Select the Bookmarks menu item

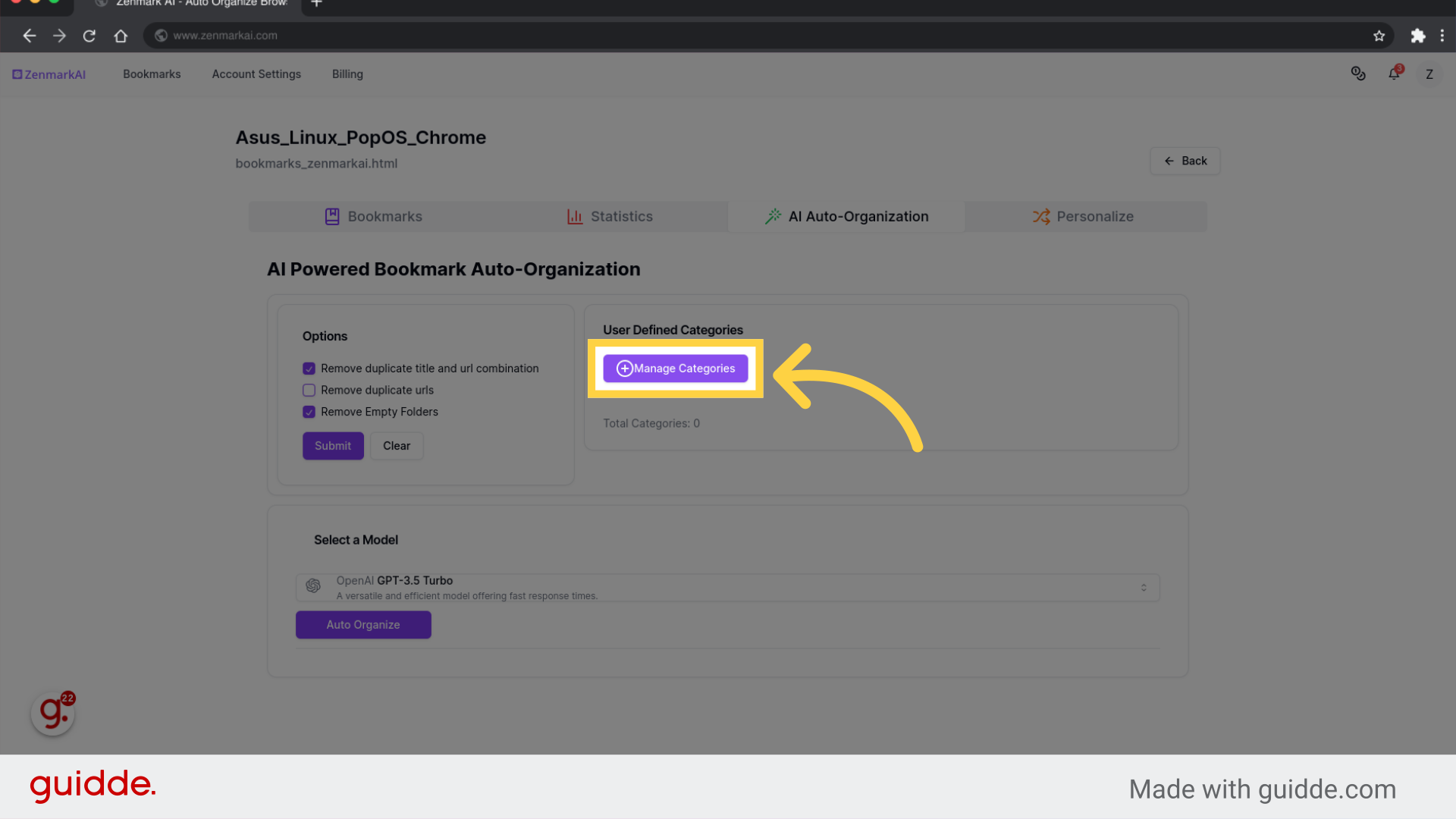tap(151, 74)
